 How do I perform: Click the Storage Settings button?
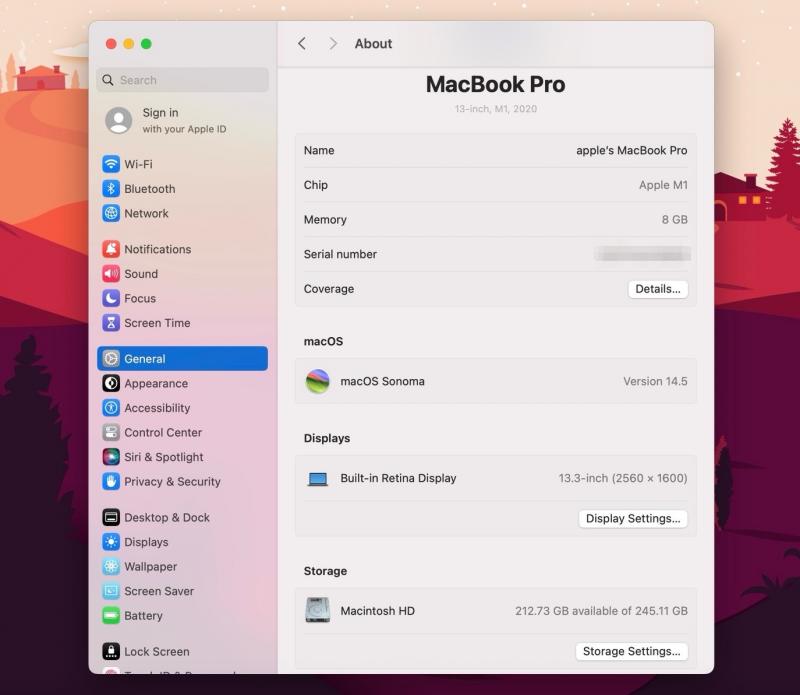point(631,651)
